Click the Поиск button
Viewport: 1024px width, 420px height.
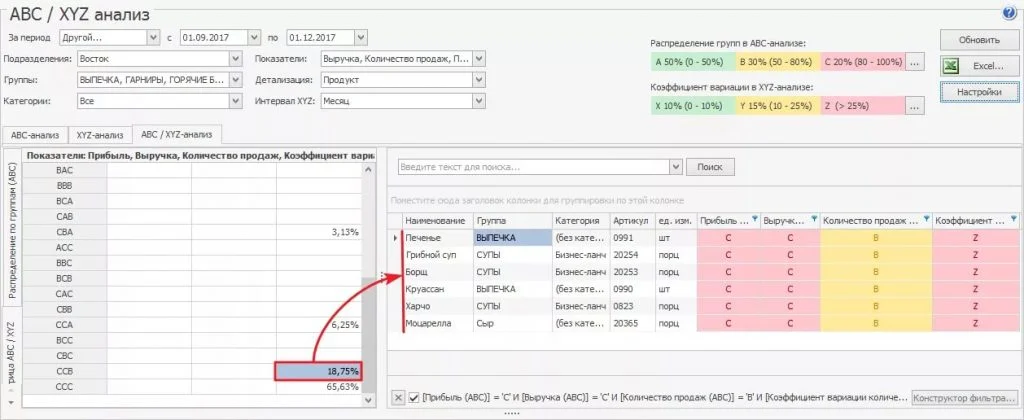(711, 167)
